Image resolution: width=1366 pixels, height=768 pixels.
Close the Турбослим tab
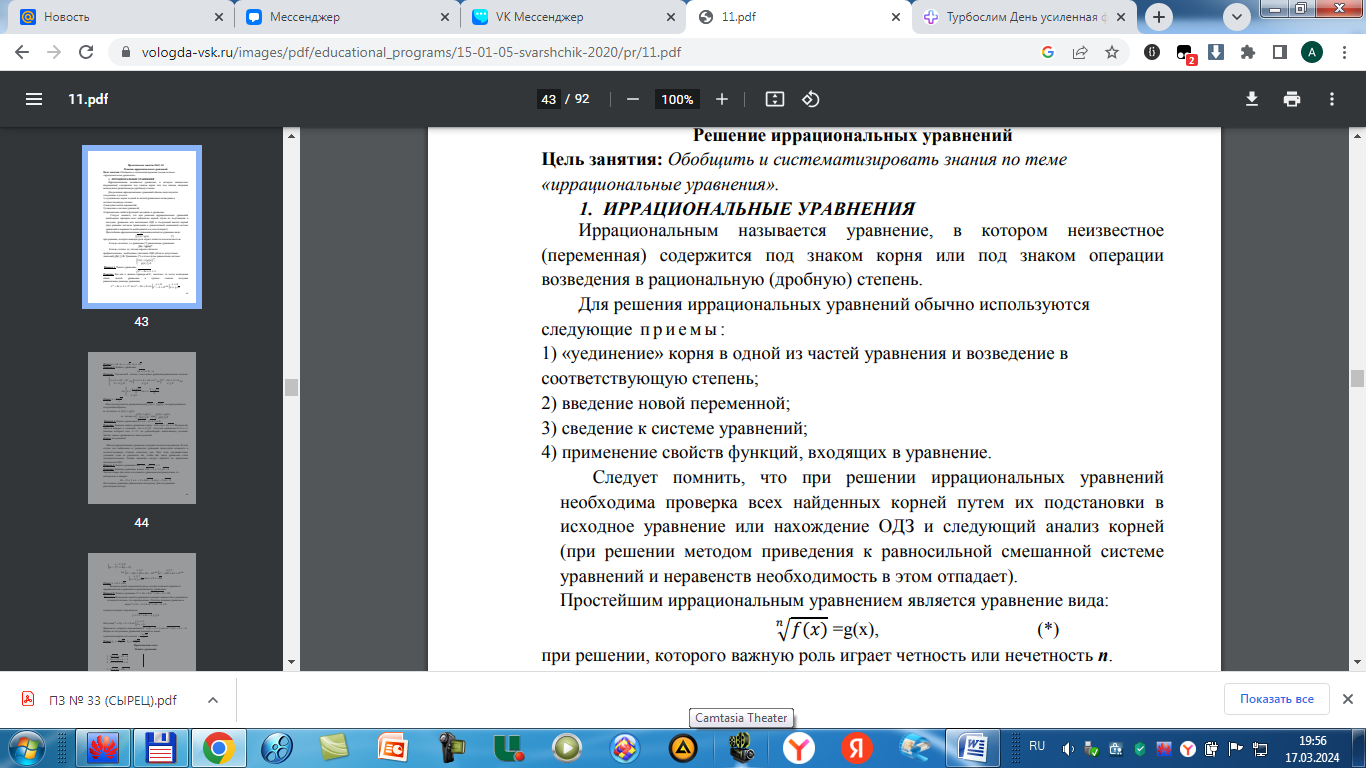click(x=1120, y=17)
